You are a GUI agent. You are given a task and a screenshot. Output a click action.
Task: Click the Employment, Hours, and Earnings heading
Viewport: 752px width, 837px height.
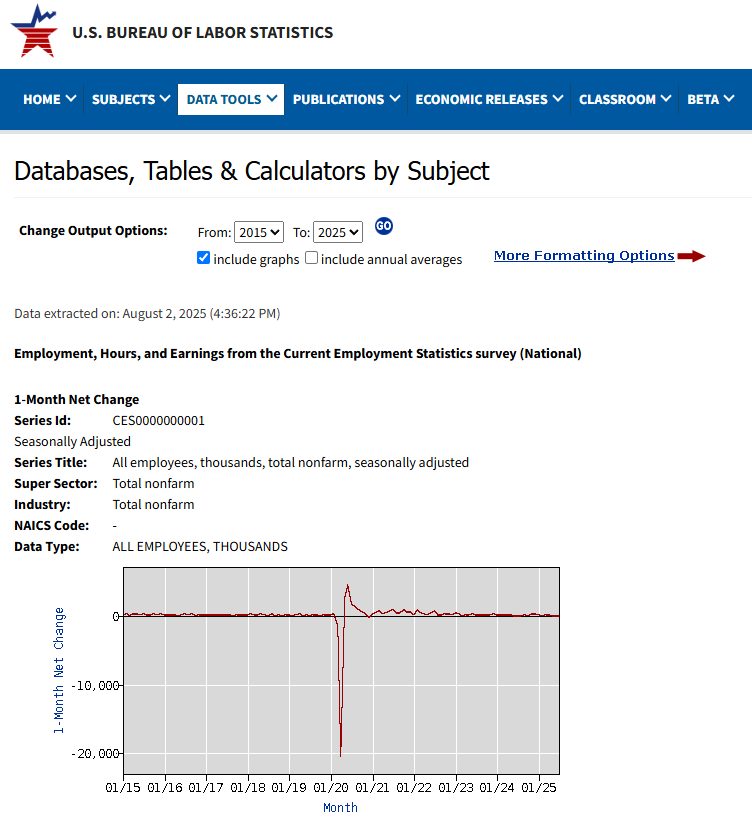point(298,353)
